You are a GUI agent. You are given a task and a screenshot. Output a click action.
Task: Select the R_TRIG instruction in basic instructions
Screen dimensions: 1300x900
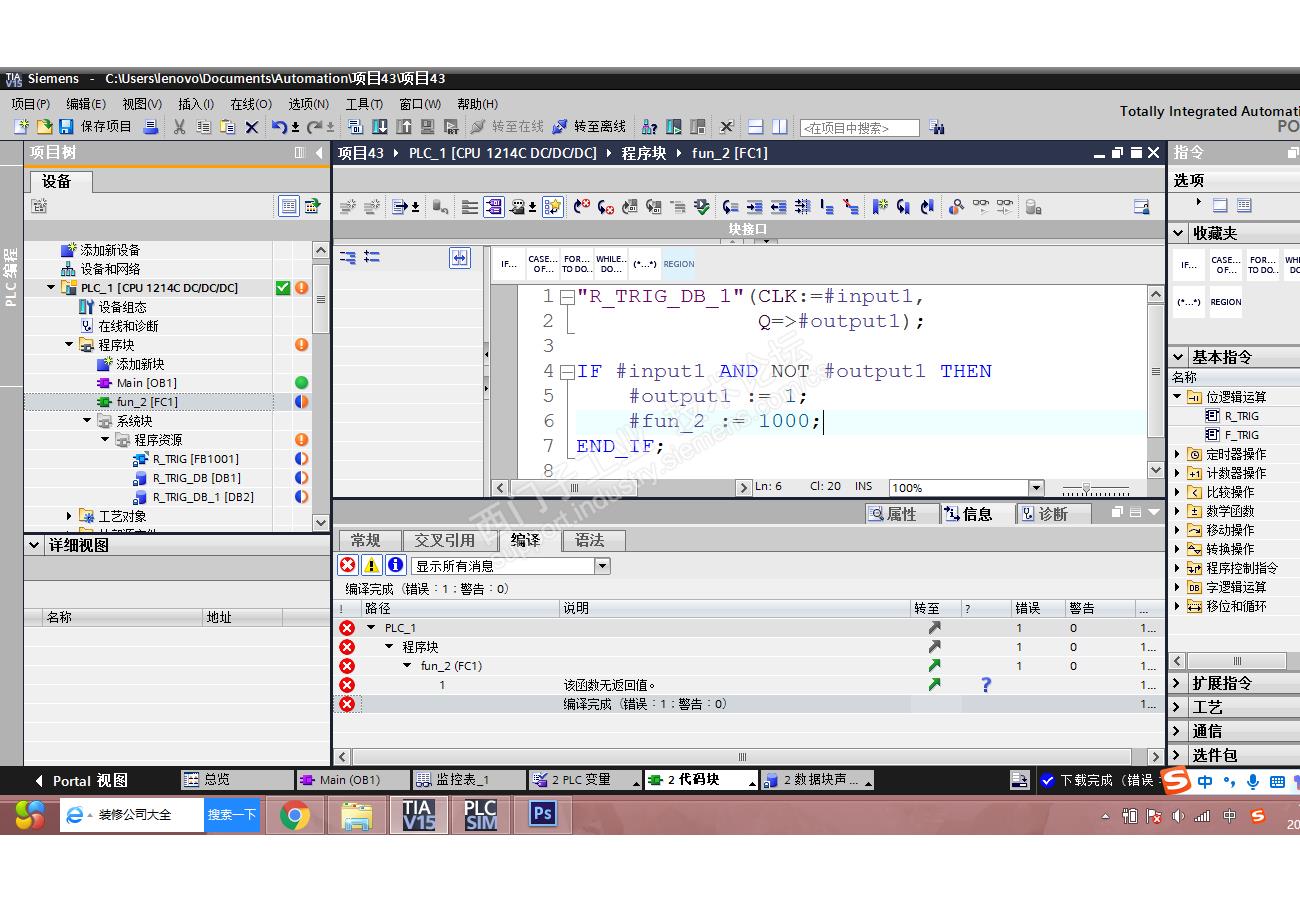(x=1241, y=416)
